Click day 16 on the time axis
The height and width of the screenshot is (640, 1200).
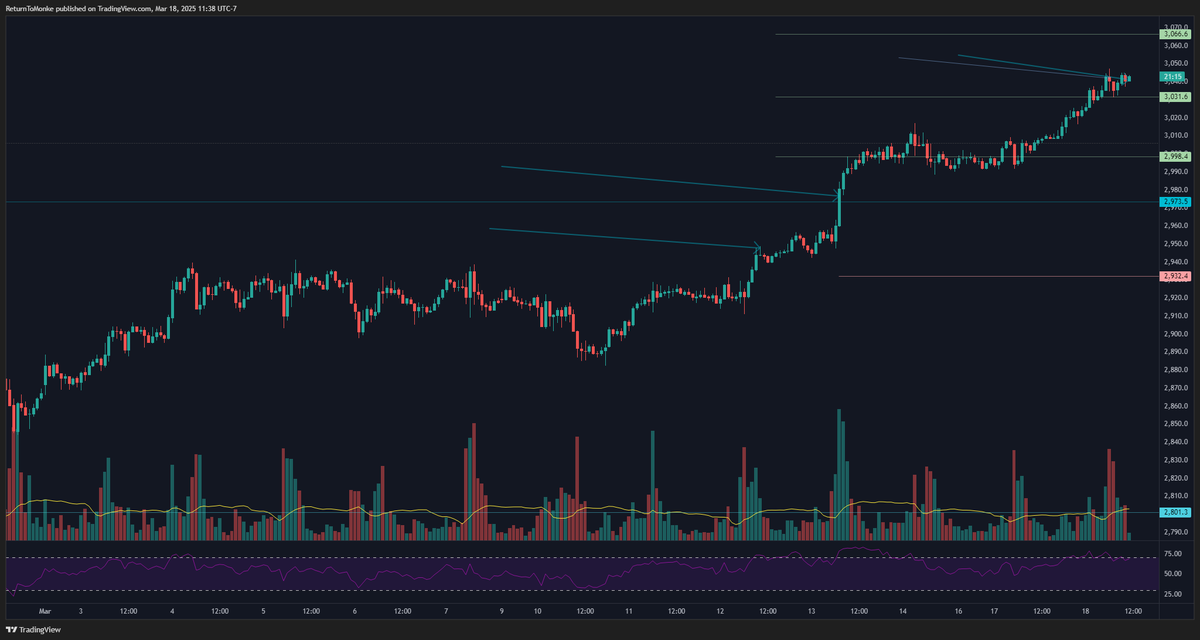tap(959, 610)
